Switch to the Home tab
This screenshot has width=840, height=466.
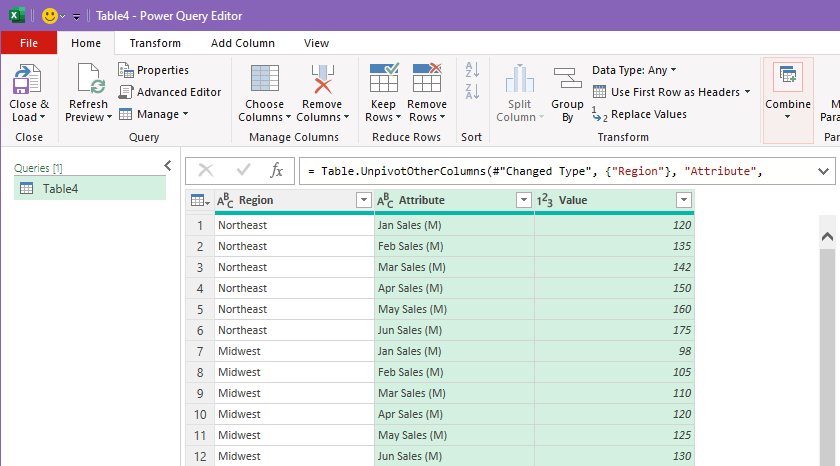point(86,43)
